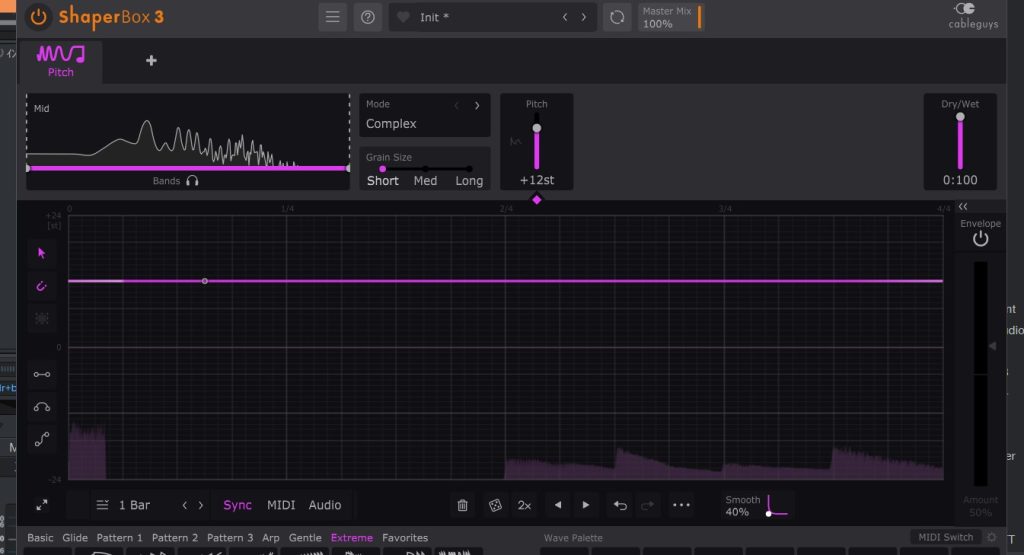Select the pen draw tool

pyautogui.click(x=42, y=286)
